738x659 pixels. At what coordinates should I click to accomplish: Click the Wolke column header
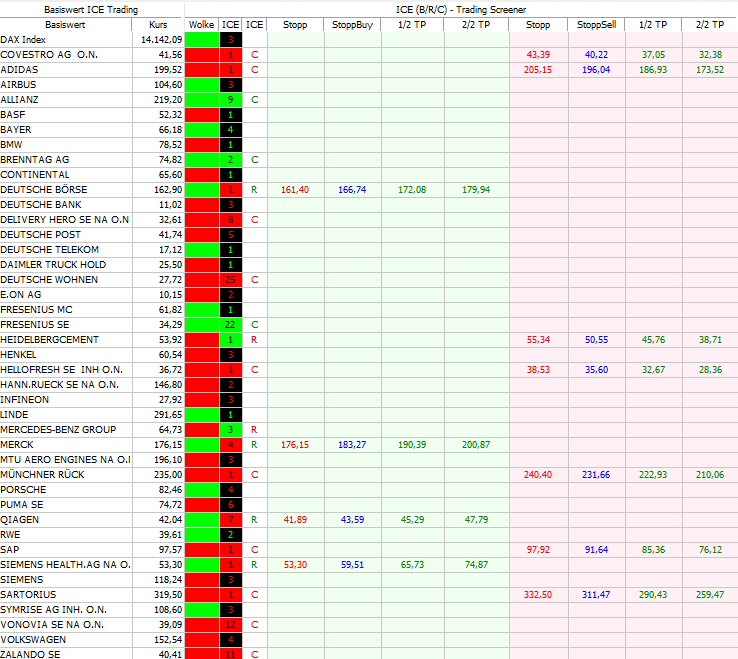[201, 25]
